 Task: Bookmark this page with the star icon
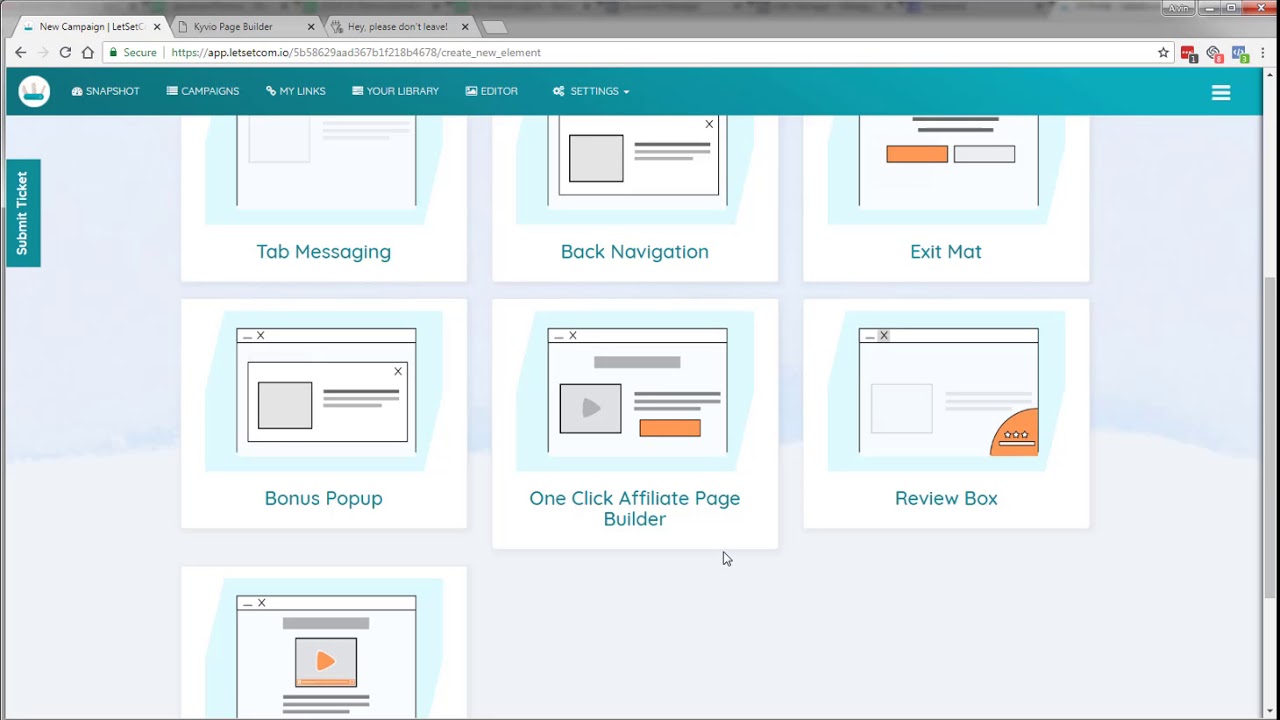coord(1163,53)
